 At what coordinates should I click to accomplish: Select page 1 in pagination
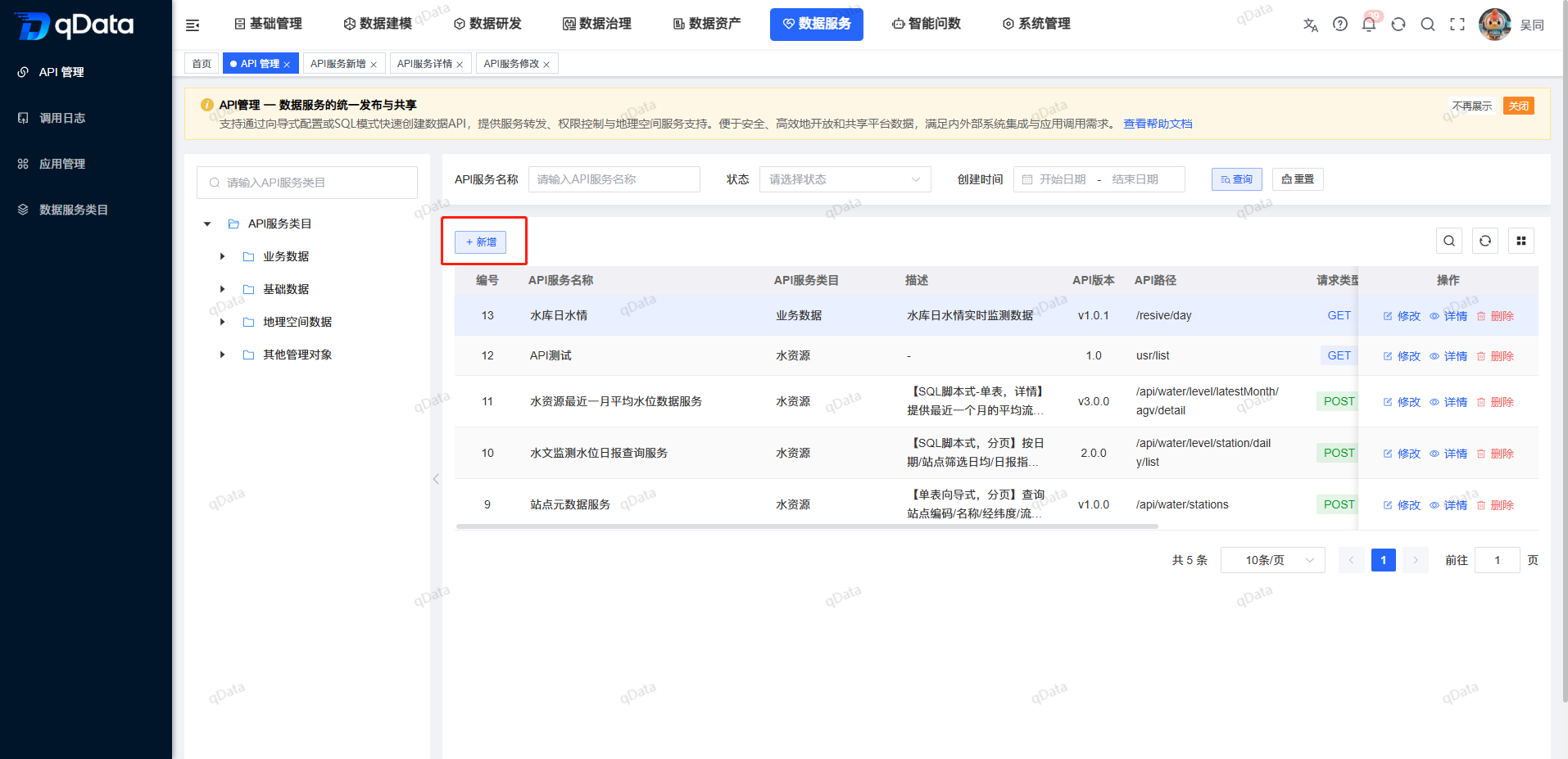click(x=1384, y=560)
